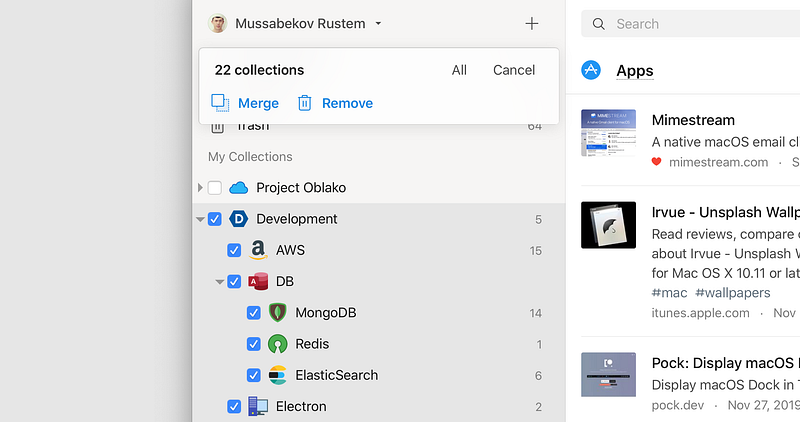Open the Mussabekov Rustem account dropdown

378,23
